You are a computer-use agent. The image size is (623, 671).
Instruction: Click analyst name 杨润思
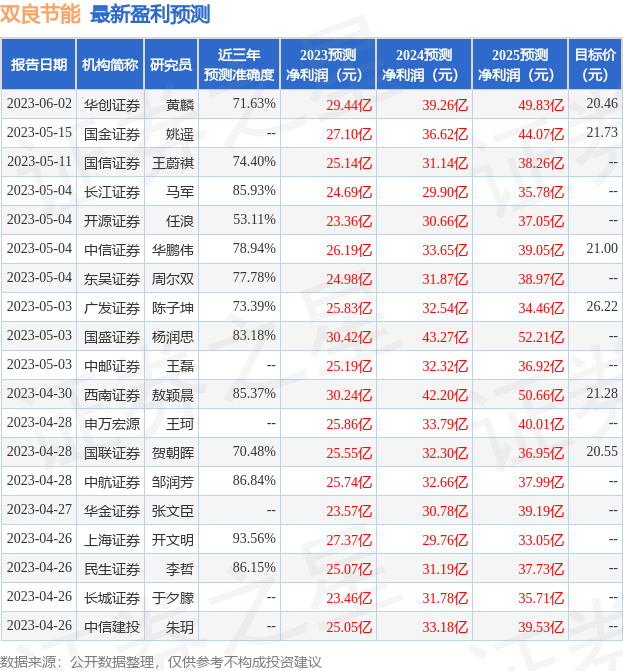click(x=173, y=337)
